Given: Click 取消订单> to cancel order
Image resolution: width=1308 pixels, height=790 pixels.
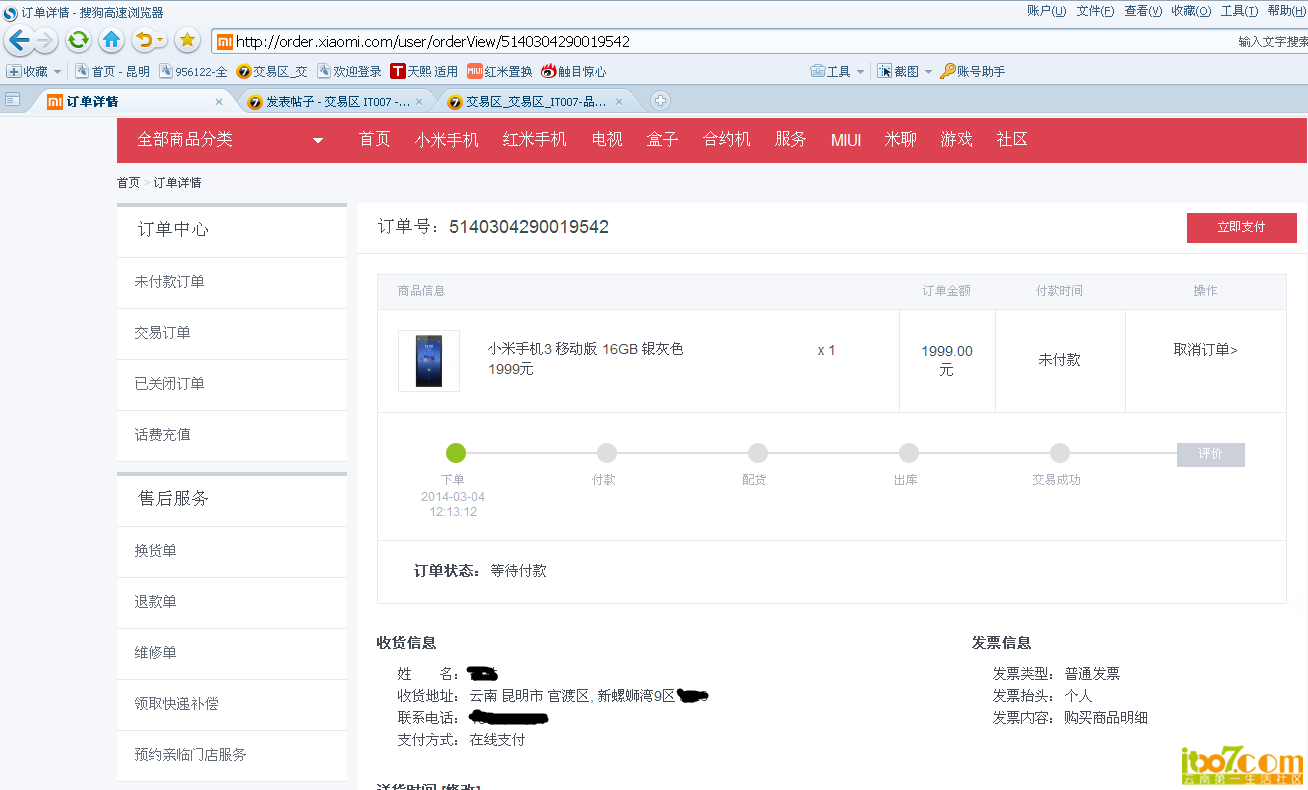Looking at the screenshot, I should click(1205, 350).
